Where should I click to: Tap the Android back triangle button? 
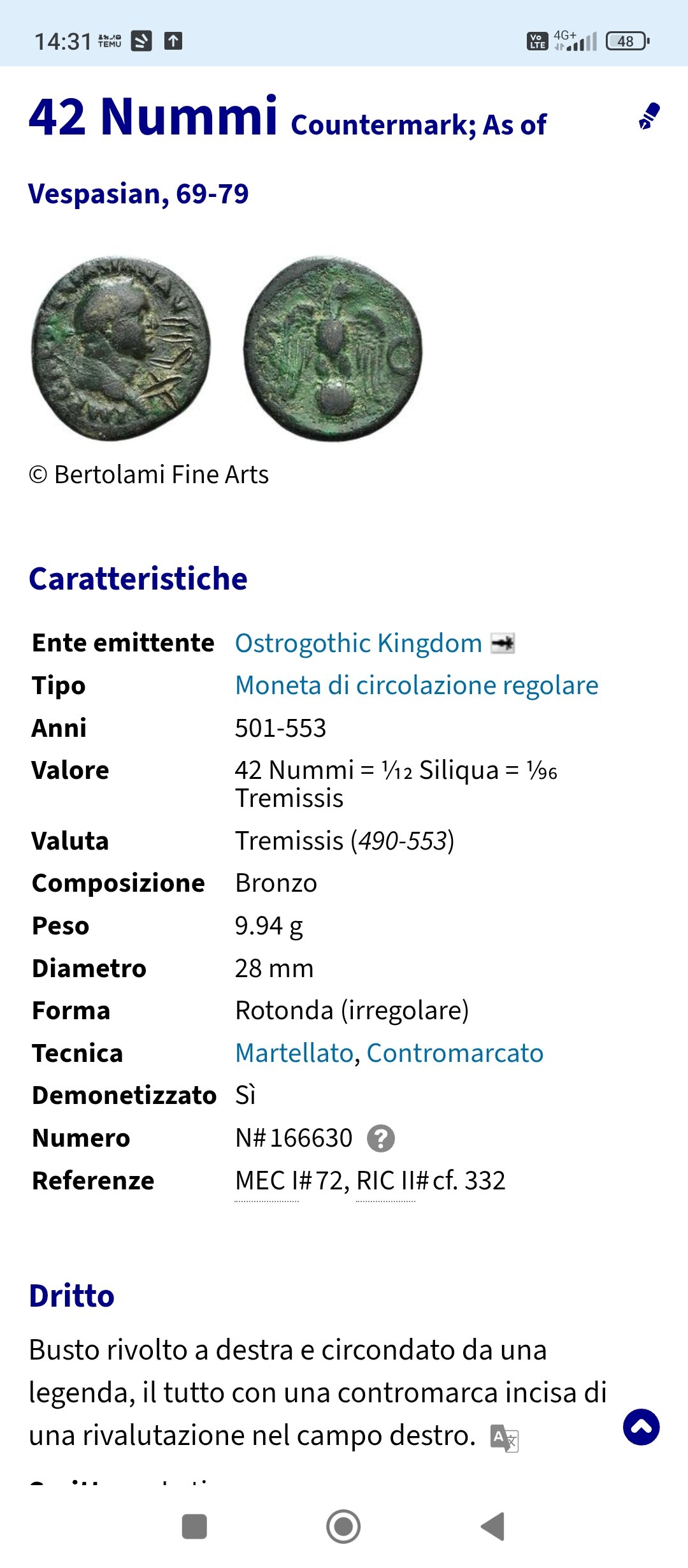pyautogui.click(x=492, y=1527)
